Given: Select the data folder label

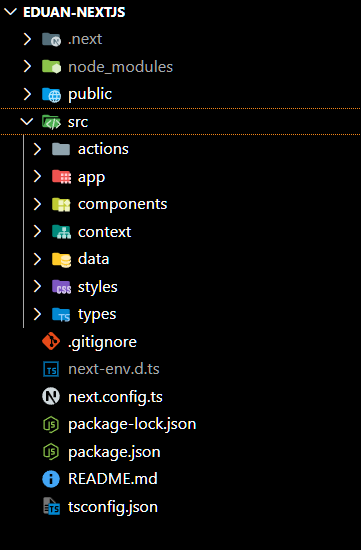Looking at the screenshot, I should pos(93,259).
